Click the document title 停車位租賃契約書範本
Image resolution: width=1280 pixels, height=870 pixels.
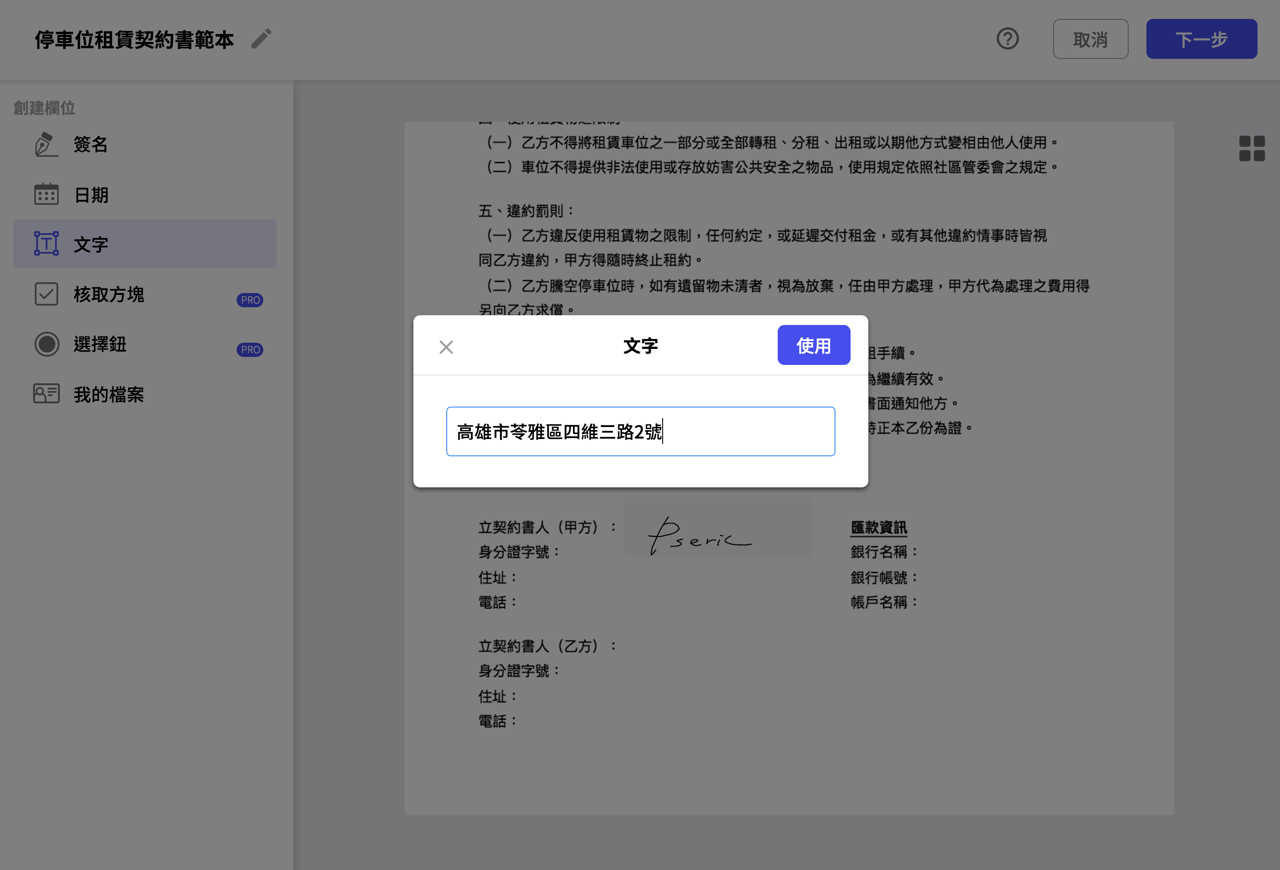click(134, 40)
